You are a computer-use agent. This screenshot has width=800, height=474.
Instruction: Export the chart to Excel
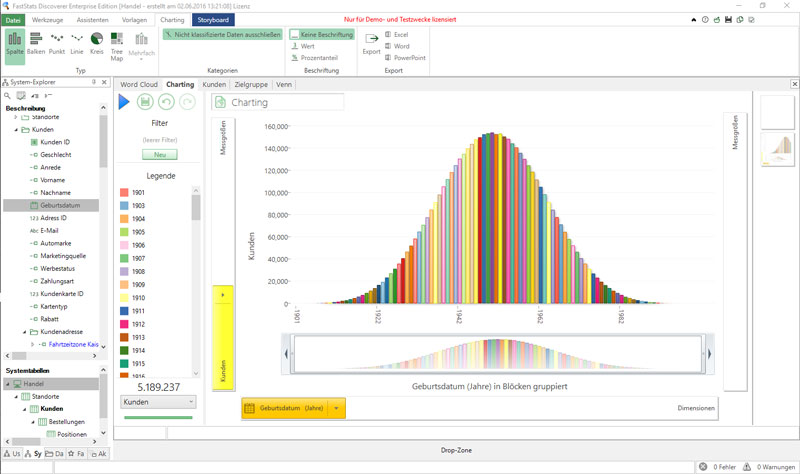point(397,35)
